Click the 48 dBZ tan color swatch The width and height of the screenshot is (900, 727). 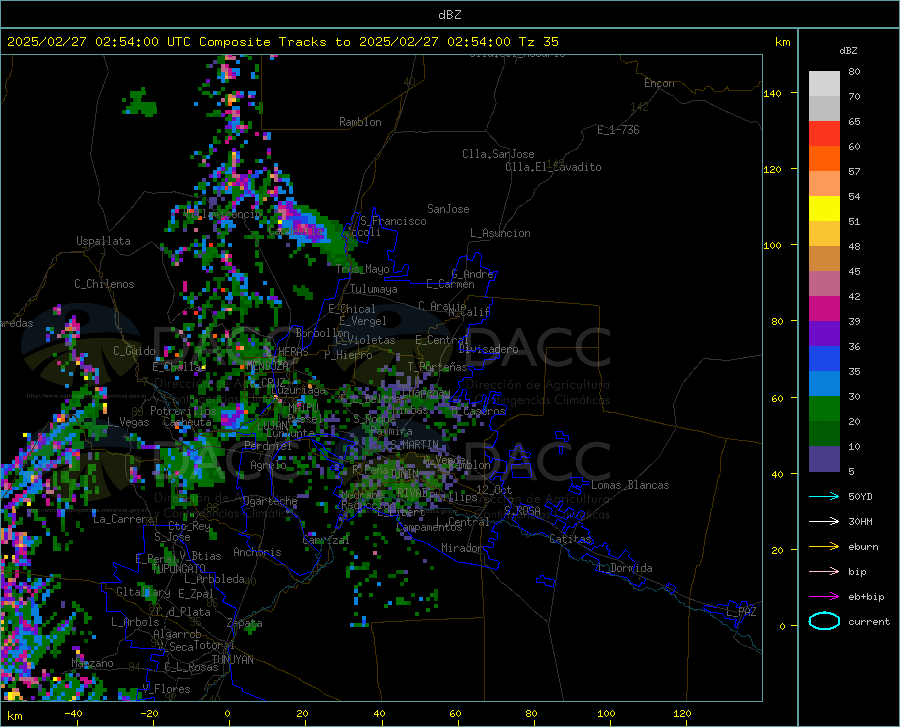(x=824, y=258)
